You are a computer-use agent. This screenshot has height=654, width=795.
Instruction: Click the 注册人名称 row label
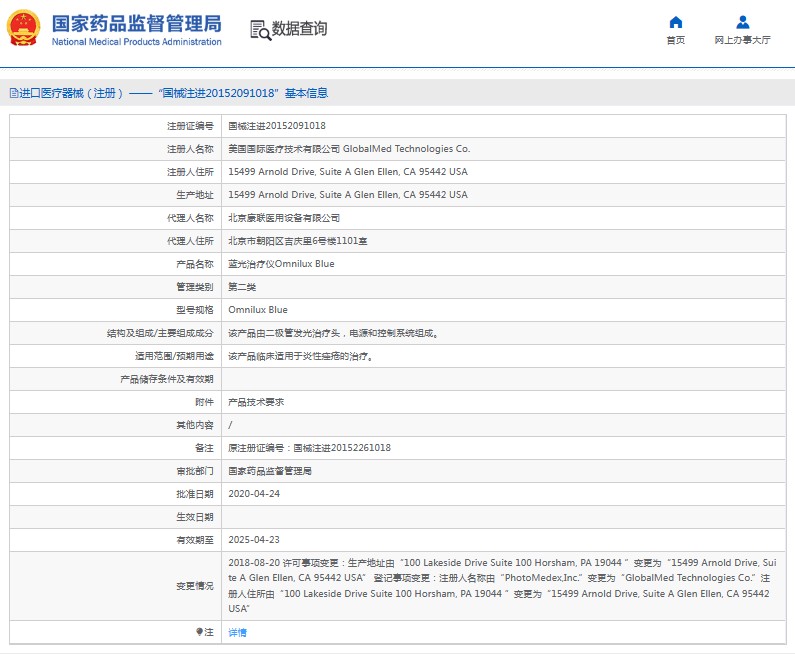190,149
